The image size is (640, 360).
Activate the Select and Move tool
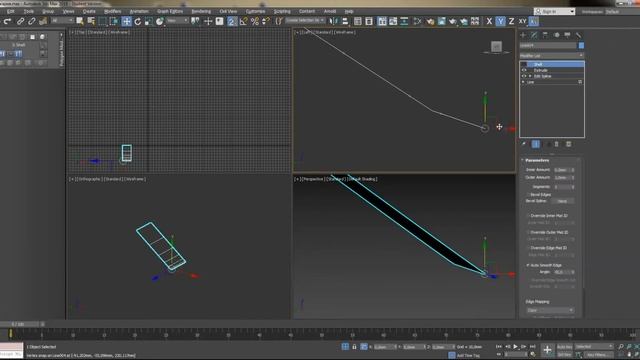point(127,21)
